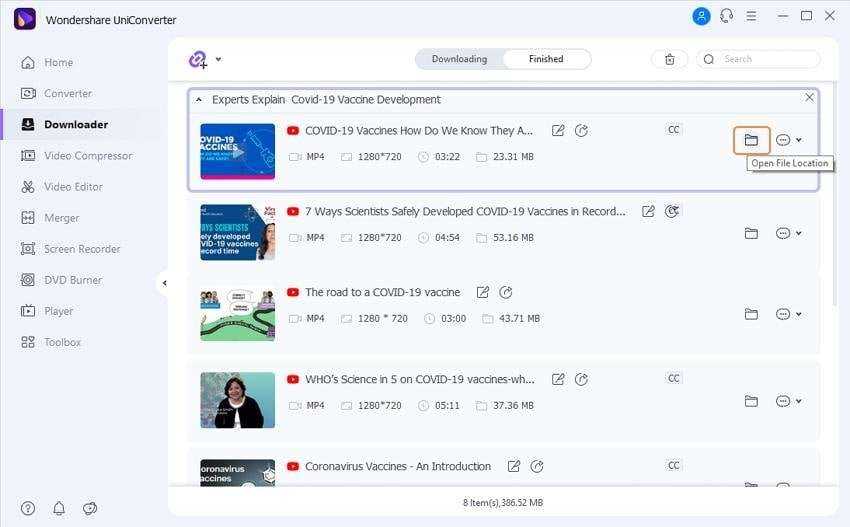Screen dimensions: 850x527
Task: Toggle CC badge on Coronavirus Vaccines video
Action: point(674,466)
